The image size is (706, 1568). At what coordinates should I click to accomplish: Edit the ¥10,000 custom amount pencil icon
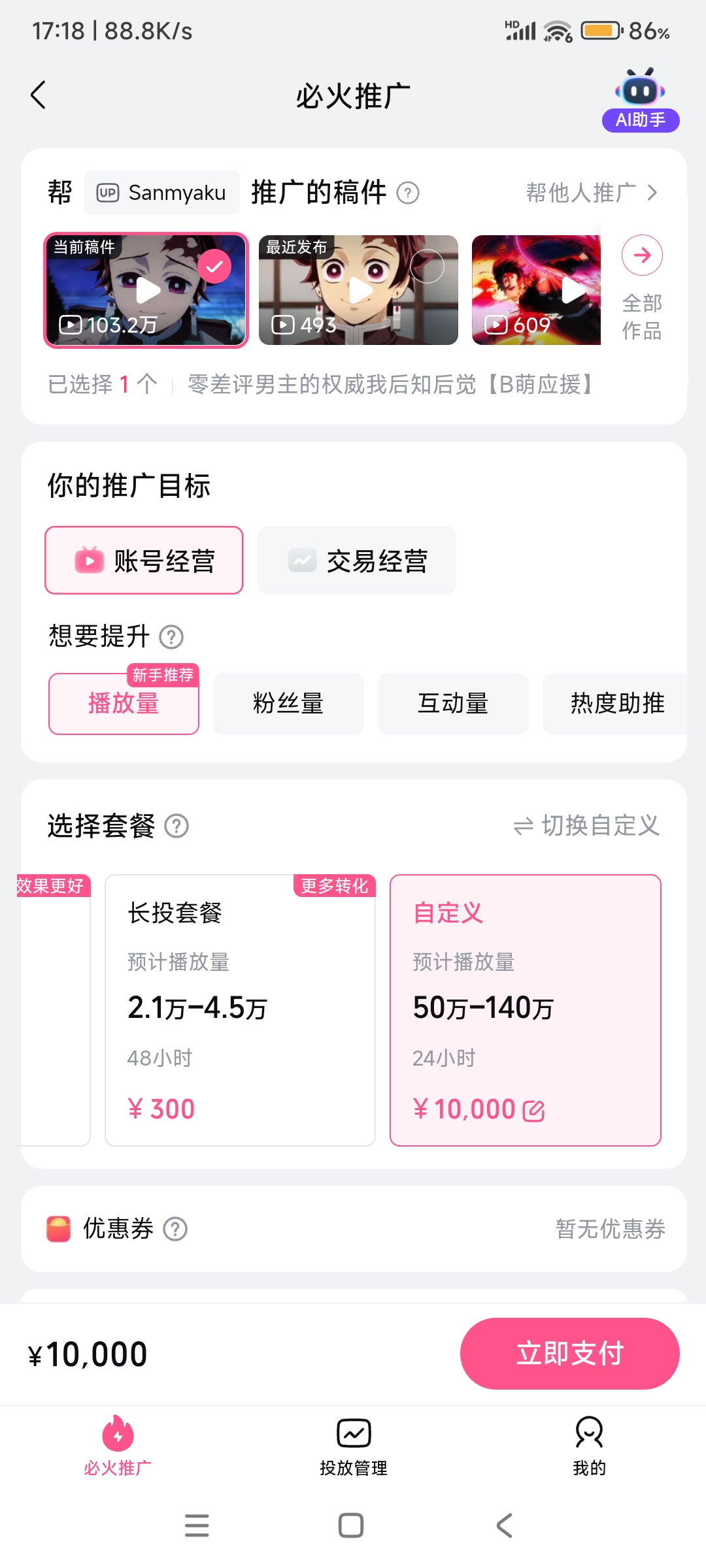[534, 1111]
